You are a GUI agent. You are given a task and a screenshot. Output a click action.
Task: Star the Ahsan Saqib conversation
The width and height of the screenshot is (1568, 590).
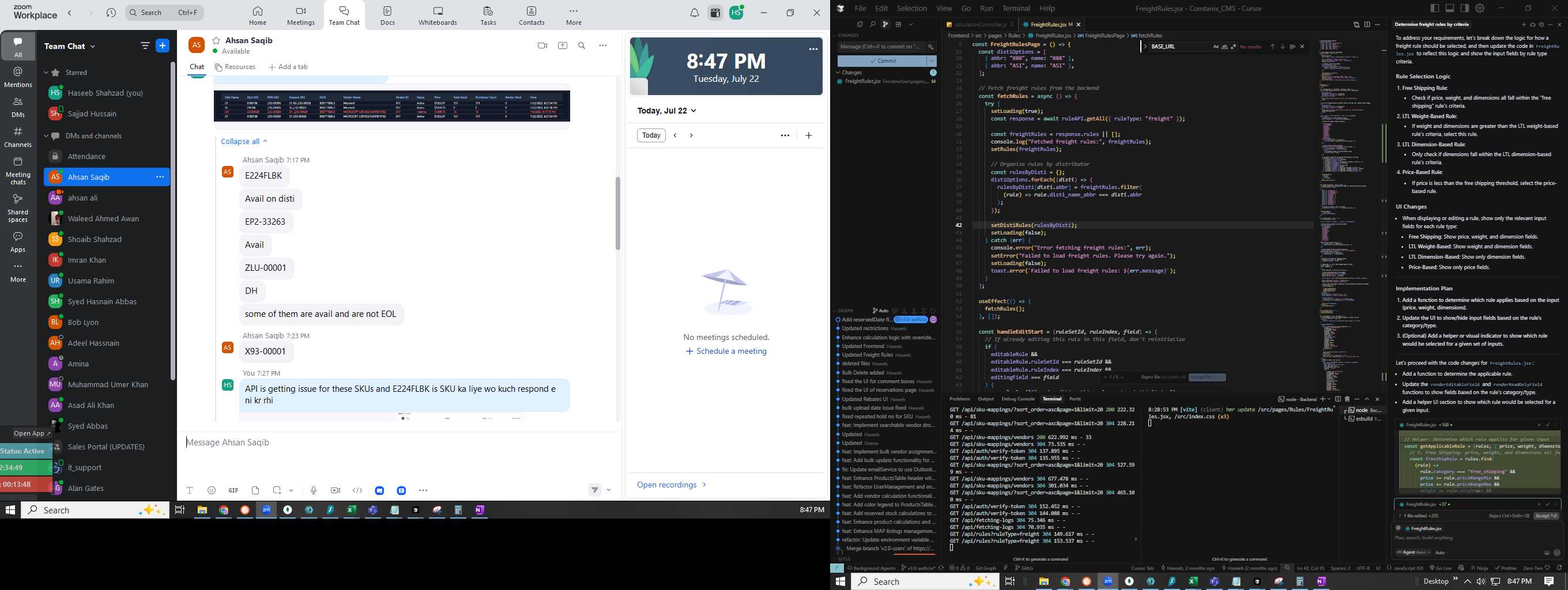pyautogui.click(x=216, y=40)
